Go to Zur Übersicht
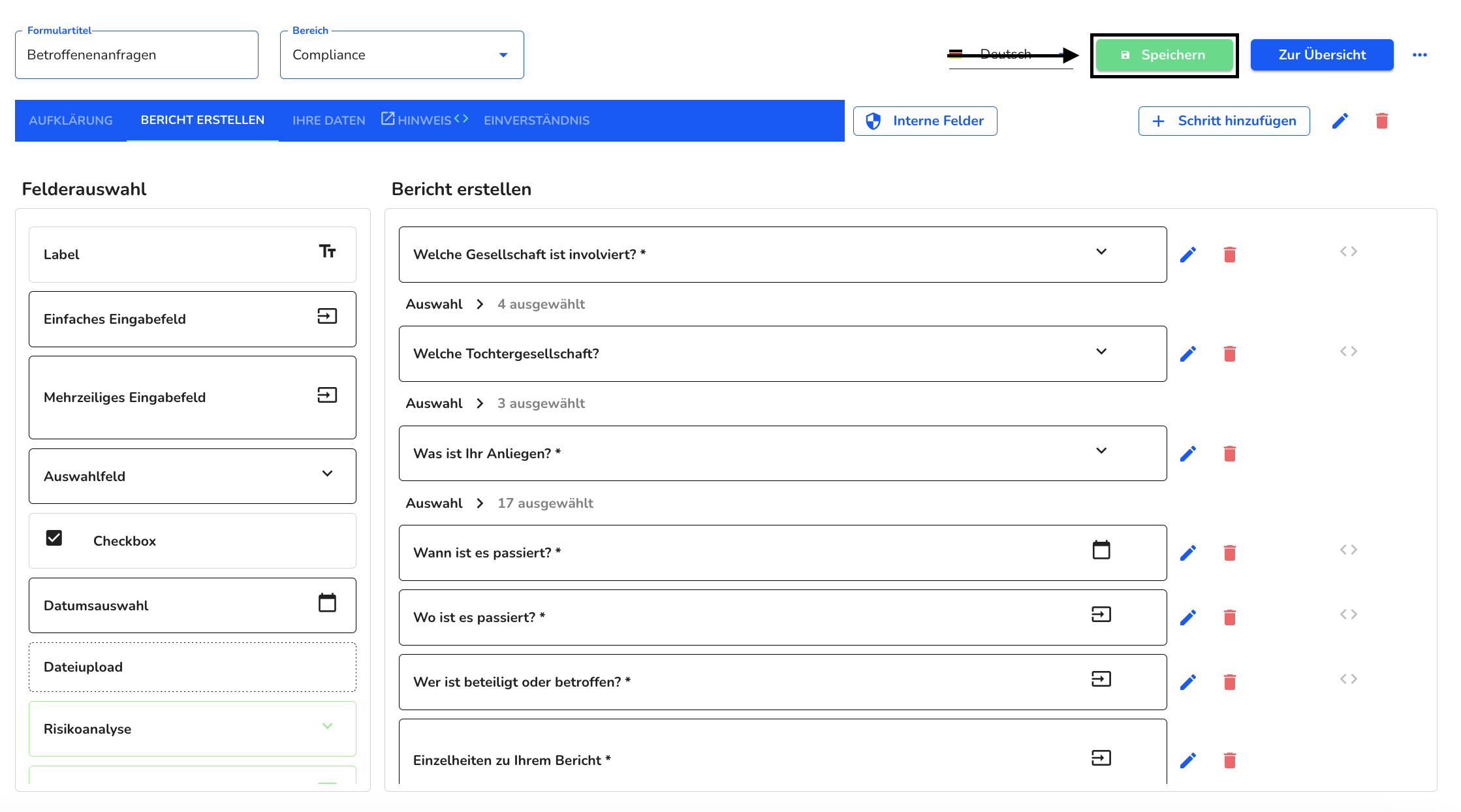1461x812 pixels. coord(1322,55)
